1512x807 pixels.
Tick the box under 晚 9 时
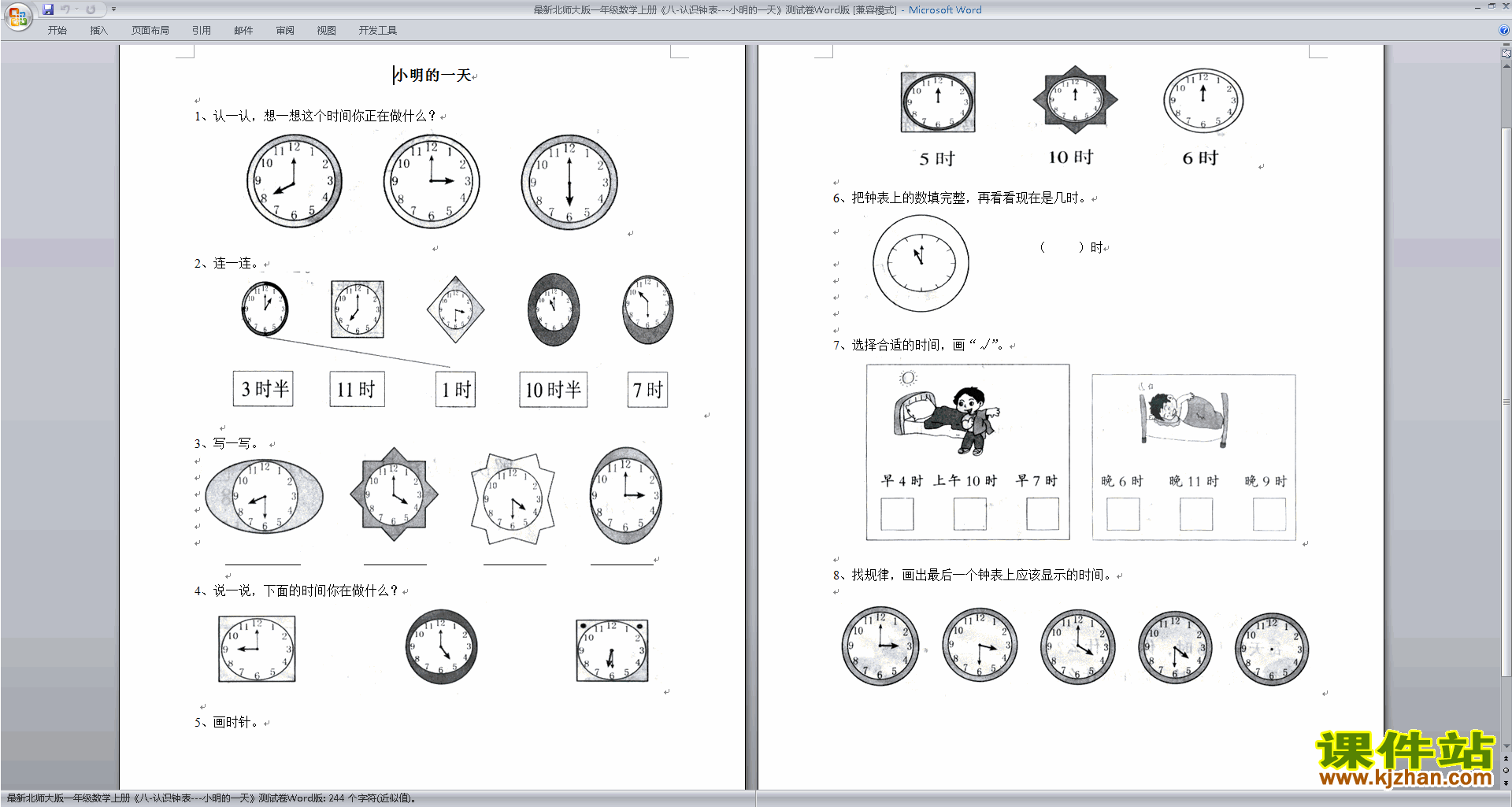[1269, 514]
